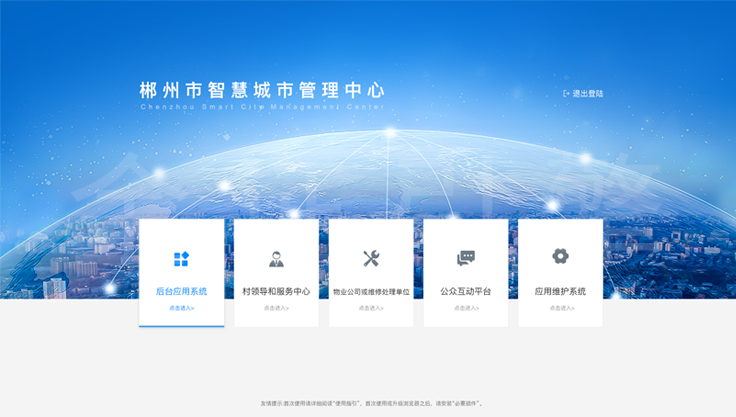Viewport: 736px width, 417px height.
Task: Choose the 公众互动平台 title text
Action: (x=466, y=291)
